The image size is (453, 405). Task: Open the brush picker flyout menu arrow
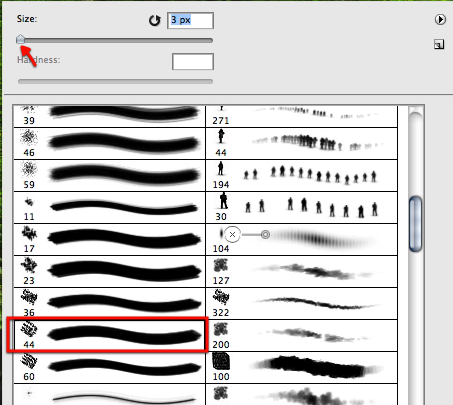coord(440,20)
